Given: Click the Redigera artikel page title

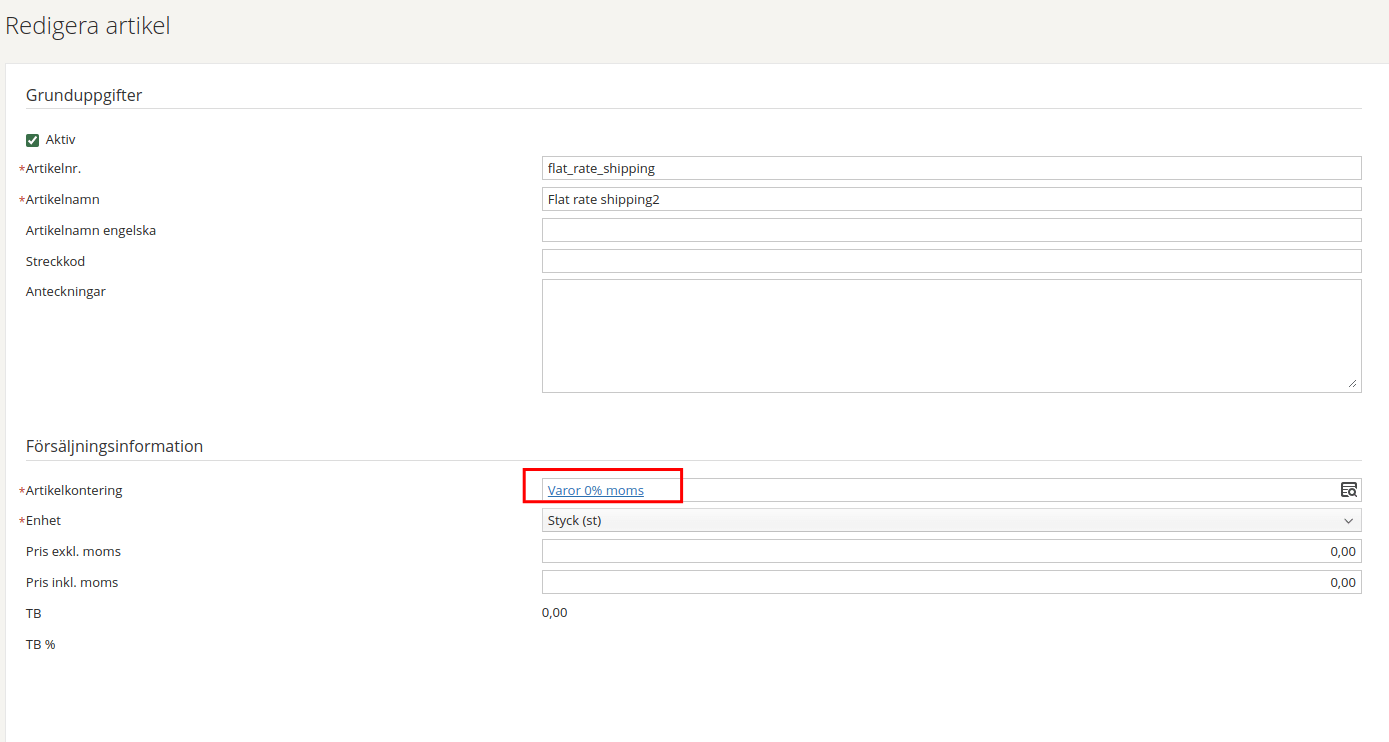Looking at the screenshot, I should click(x=88, y=26).
